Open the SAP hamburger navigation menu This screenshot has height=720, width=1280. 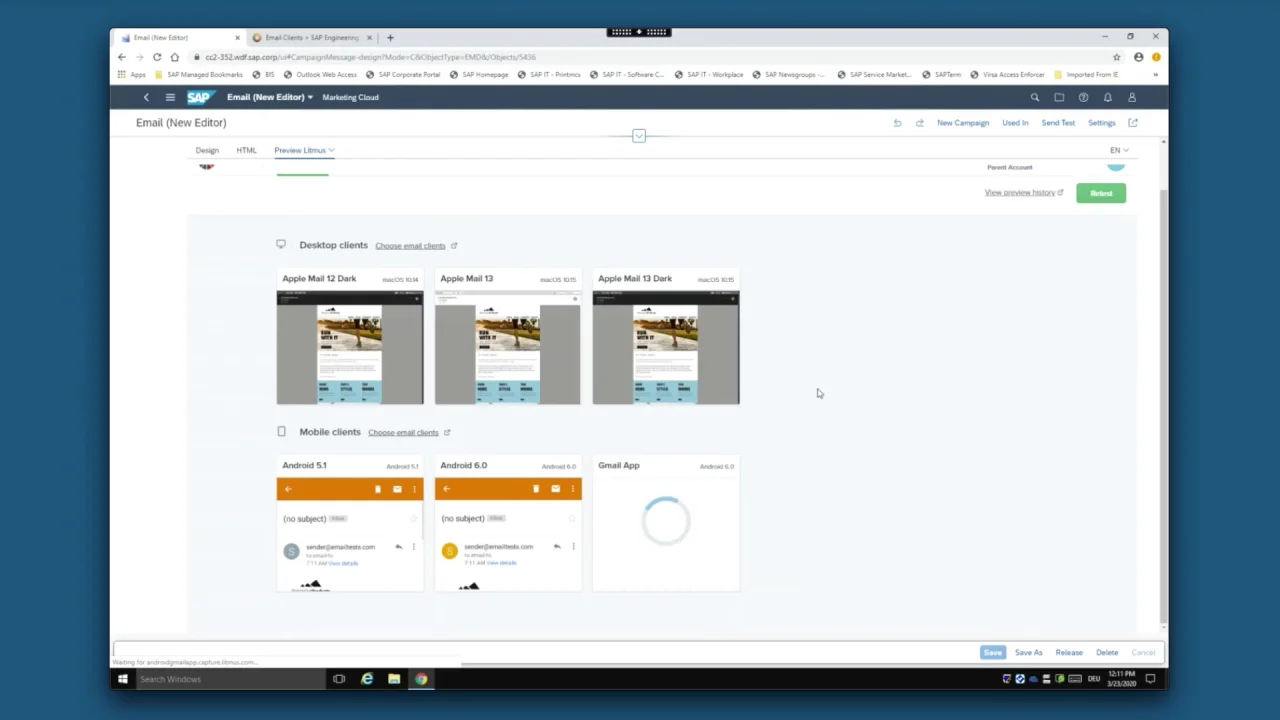170,97
